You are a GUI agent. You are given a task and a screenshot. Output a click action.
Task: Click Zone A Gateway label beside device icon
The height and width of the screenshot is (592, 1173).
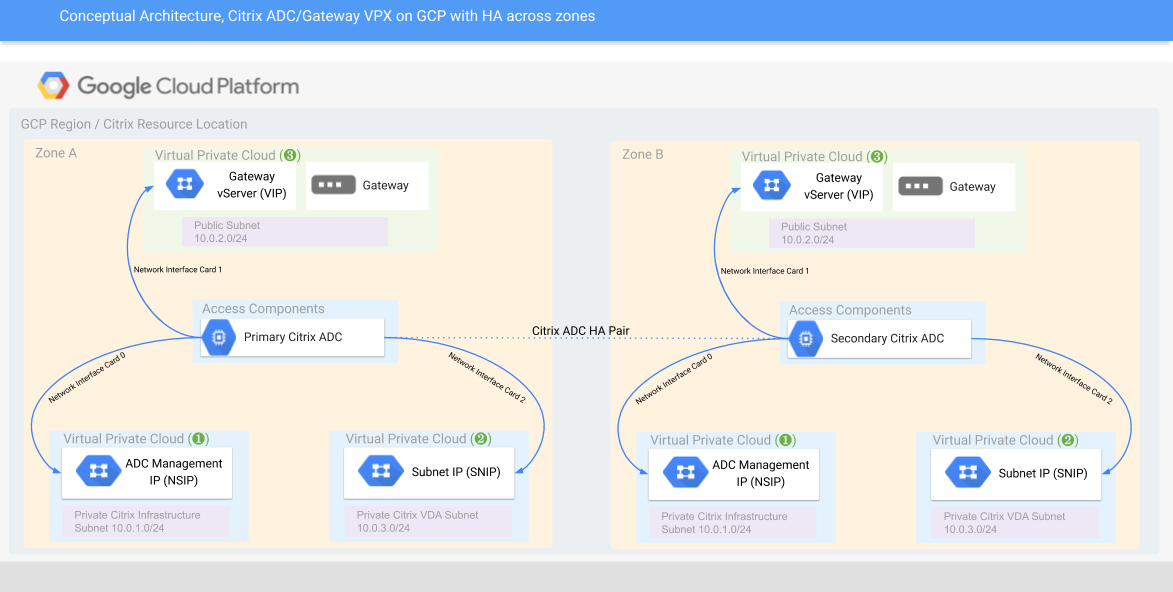tap(386, 185)
